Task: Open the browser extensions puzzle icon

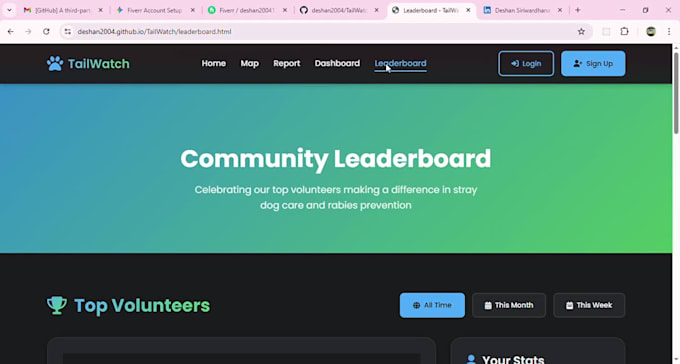Action: point(624,31)
